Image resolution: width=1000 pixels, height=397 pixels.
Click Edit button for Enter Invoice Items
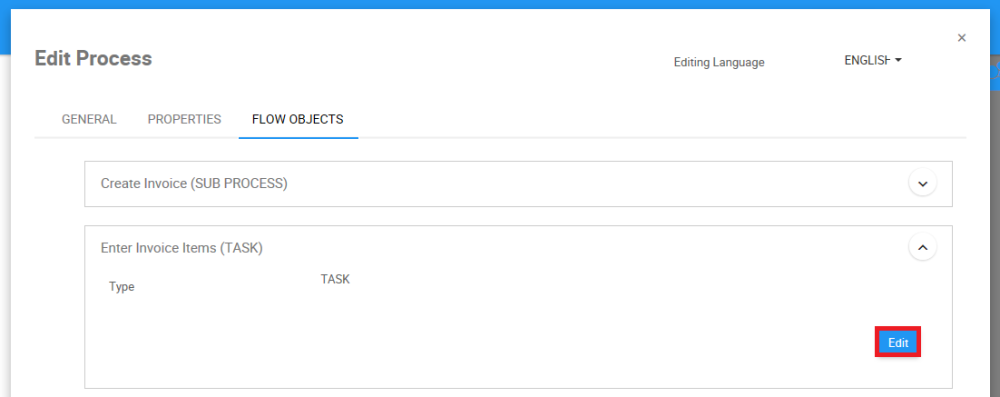tap(898, 343)
